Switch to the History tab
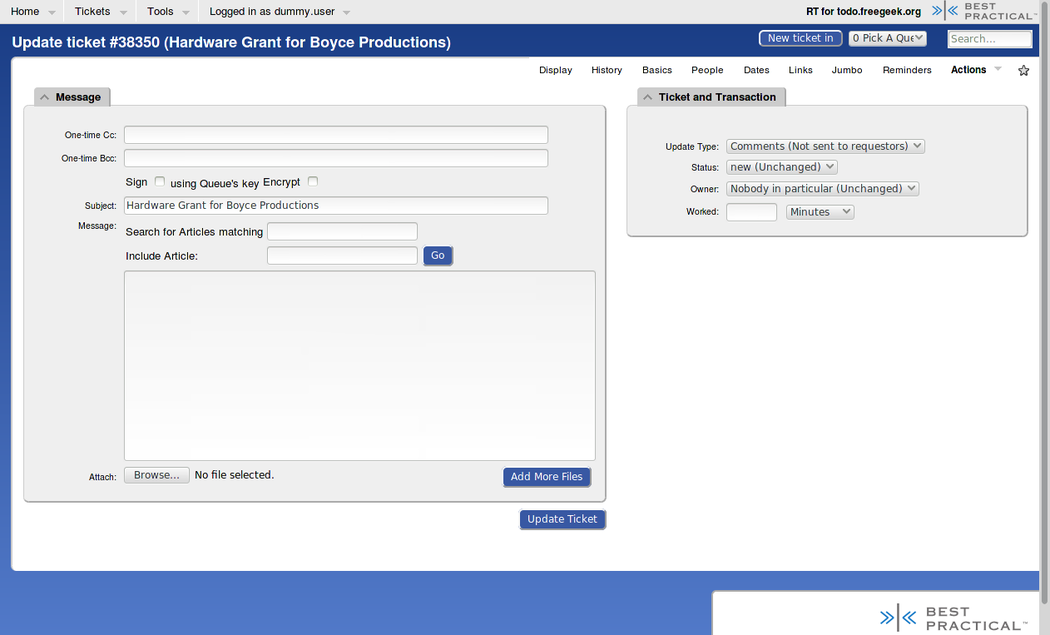This screenshot has width=1050, height=635. pos(606,70)
